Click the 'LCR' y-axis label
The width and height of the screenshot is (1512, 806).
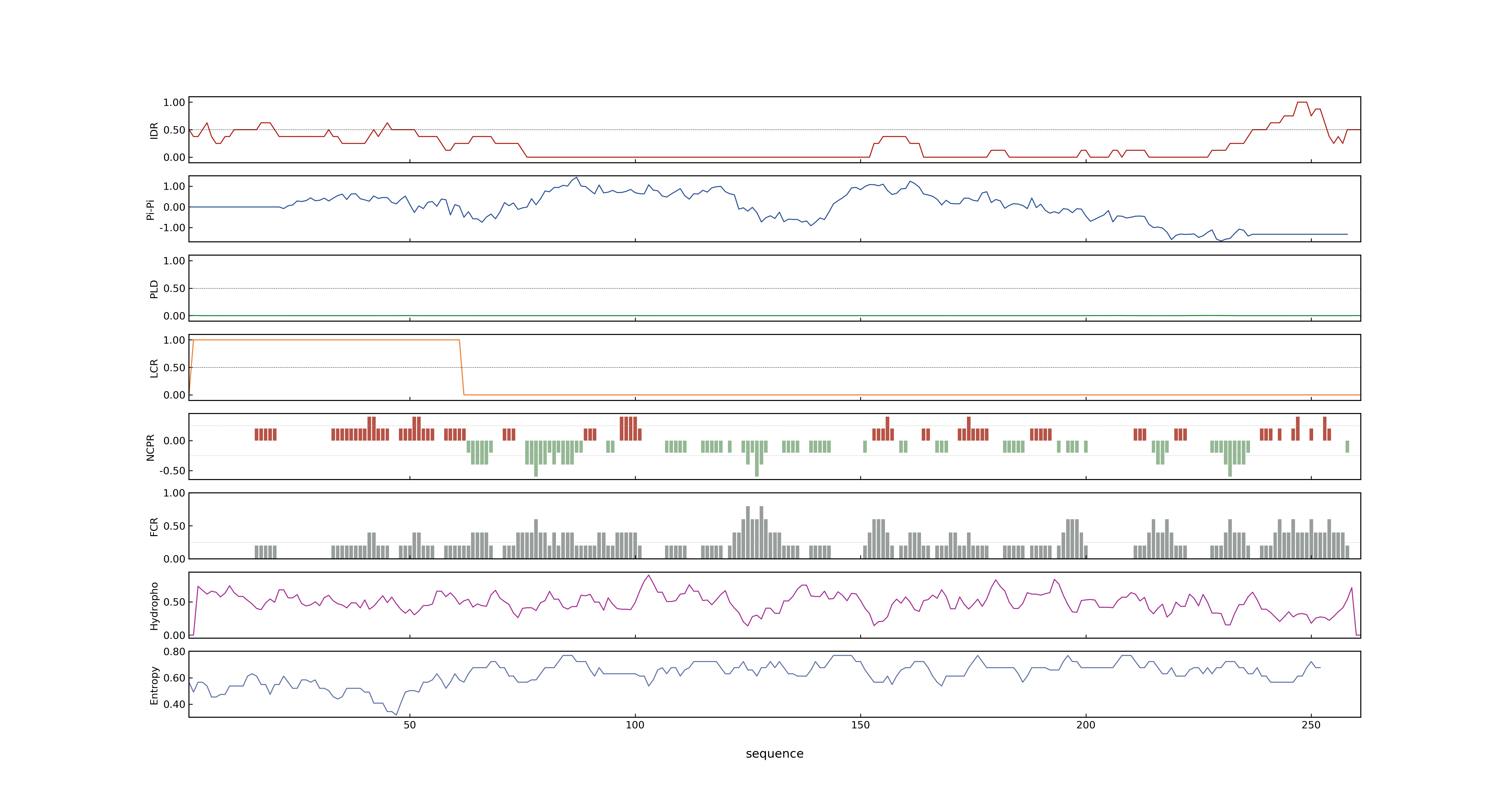click(154, 368)
